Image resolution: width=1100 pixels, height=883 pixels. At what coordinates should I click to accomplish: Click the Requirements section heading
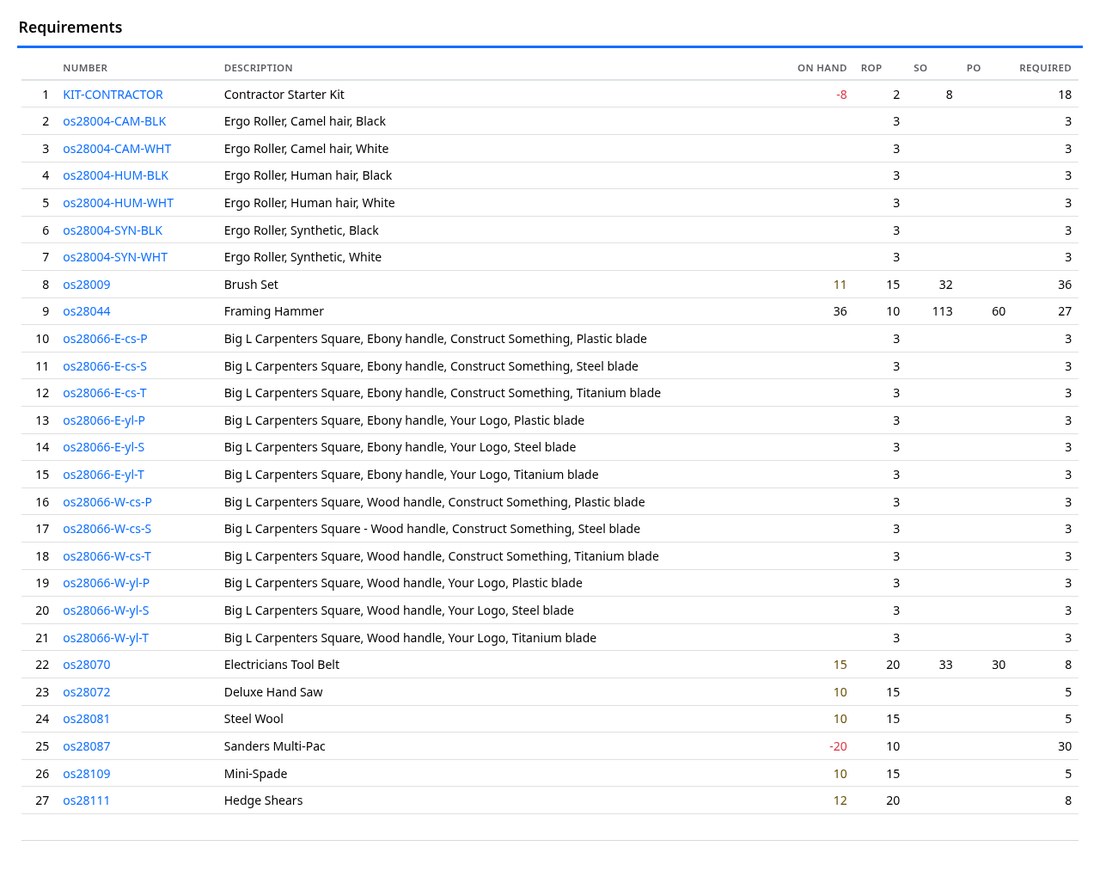coord(70,27)
